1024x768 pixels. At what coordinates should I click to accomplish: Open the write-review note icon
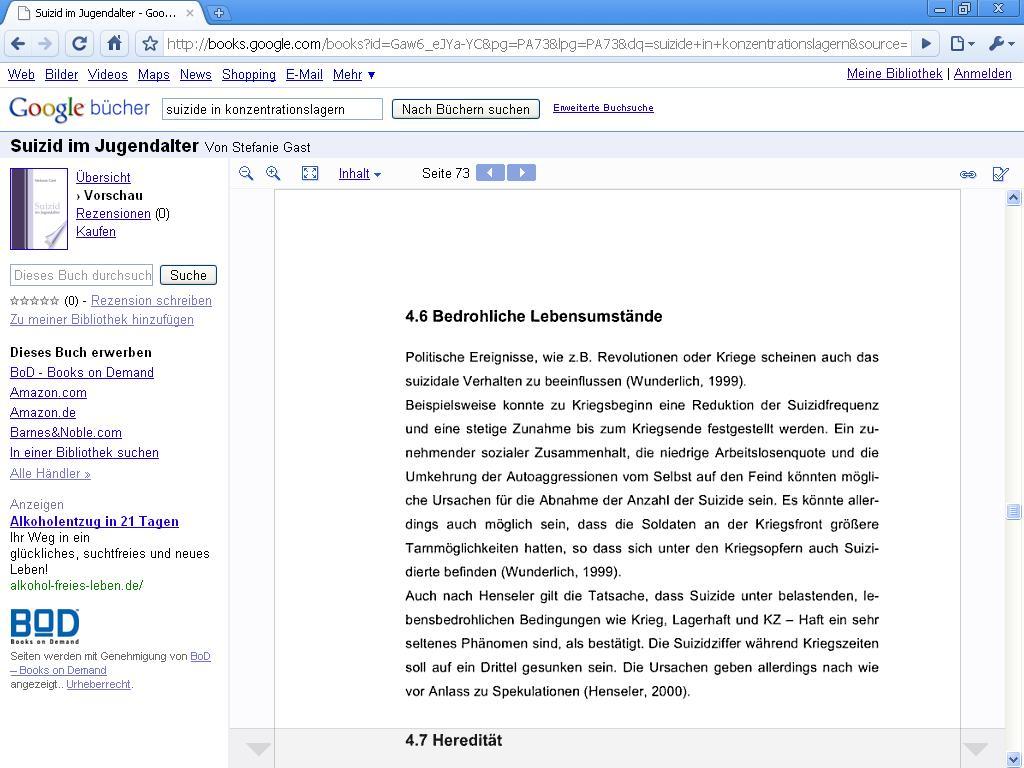(1000, 174)
